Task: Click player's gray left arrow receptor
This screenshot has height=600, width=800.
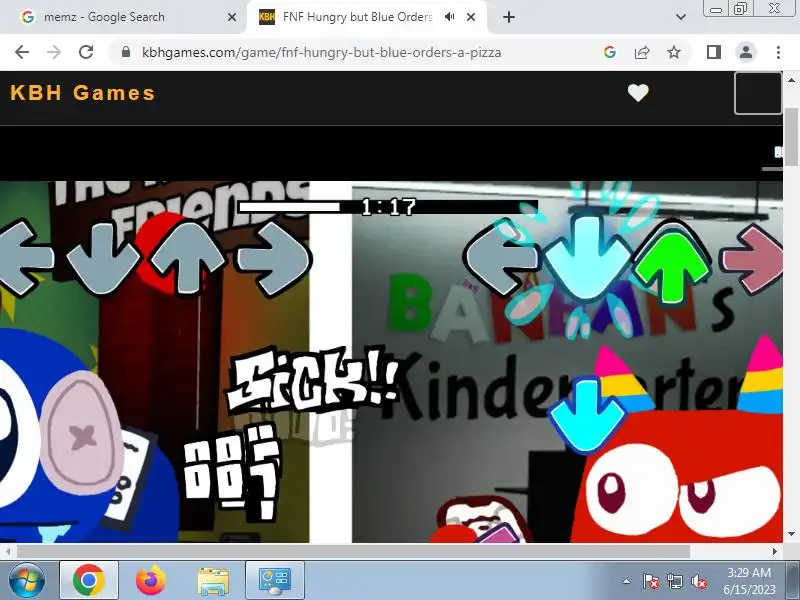Action: tap(502, 257)
